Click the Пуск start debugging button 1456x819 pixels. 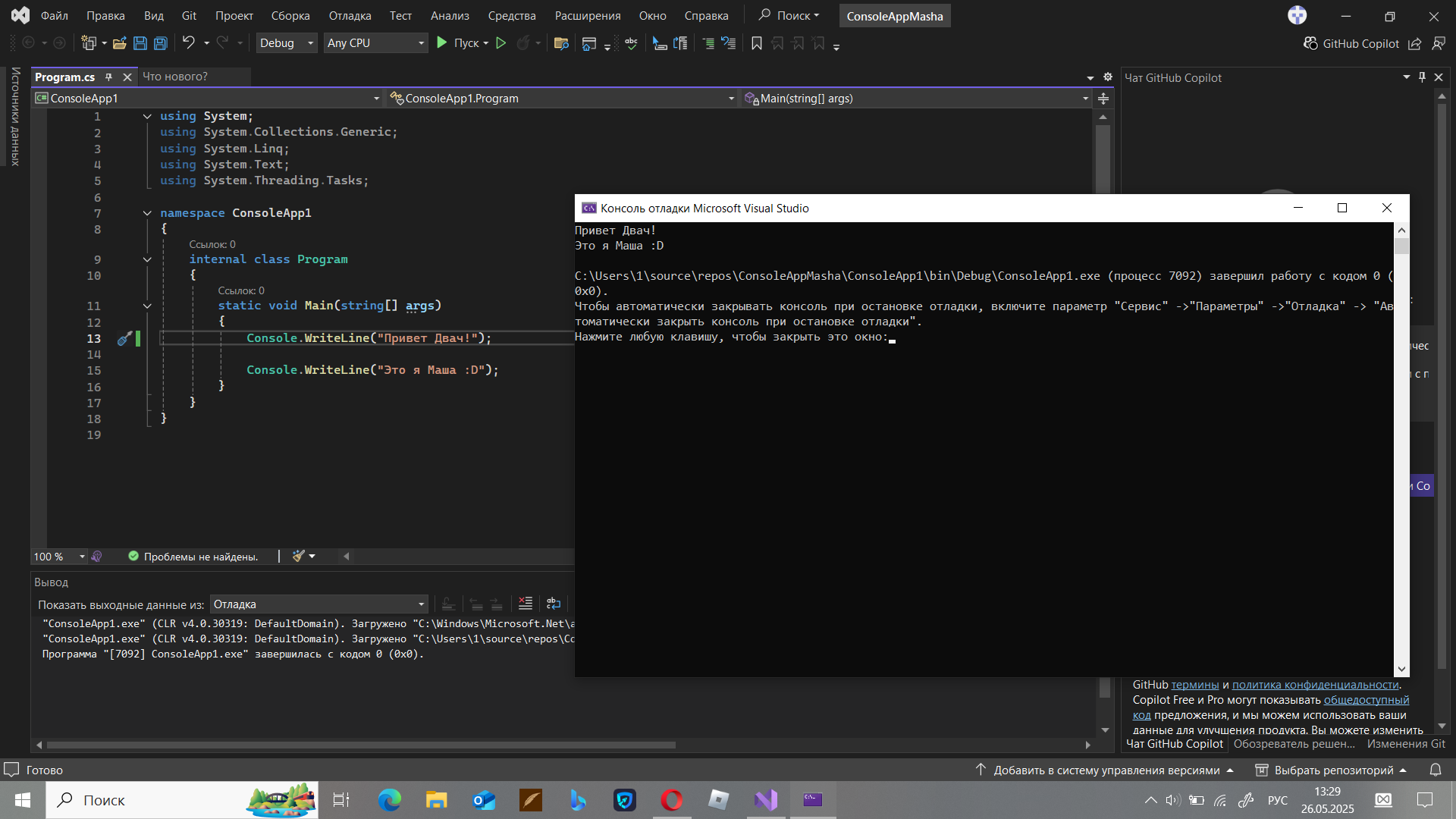tap(457, 43)
